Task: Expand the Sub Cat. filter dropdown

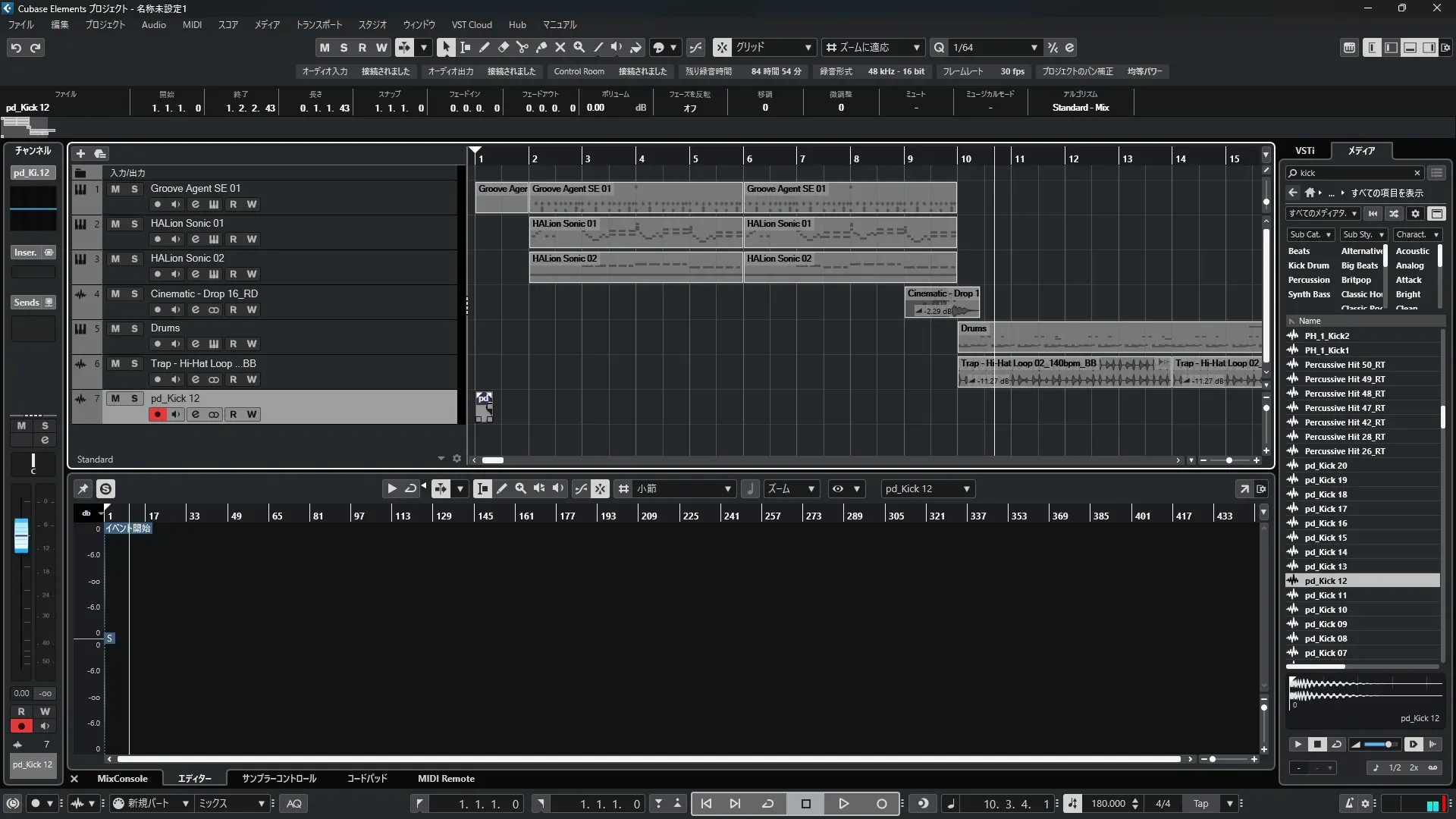Action: (x=1328, y=235)
